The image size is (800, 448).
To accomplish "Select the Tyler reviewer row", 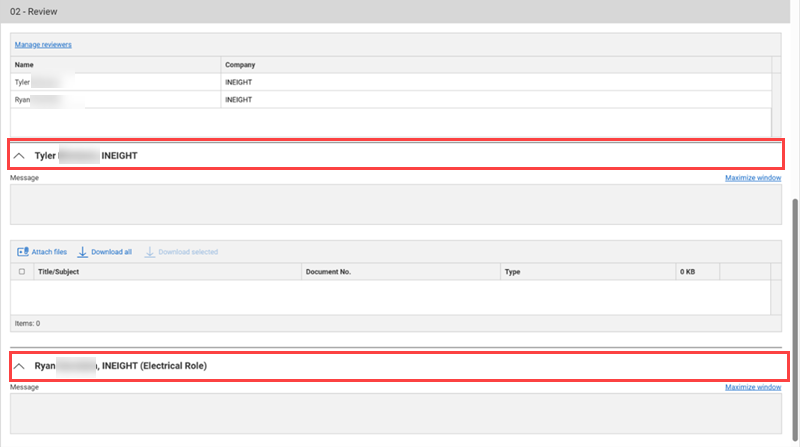I will (391, 82).
